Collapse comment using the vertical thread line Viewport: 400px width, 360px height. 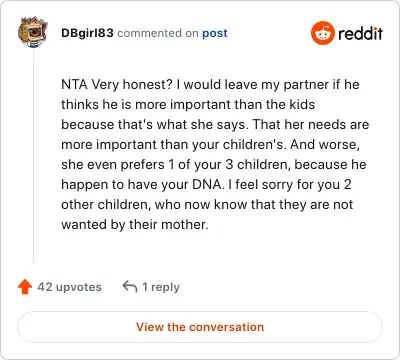click(x=33, y=157)
